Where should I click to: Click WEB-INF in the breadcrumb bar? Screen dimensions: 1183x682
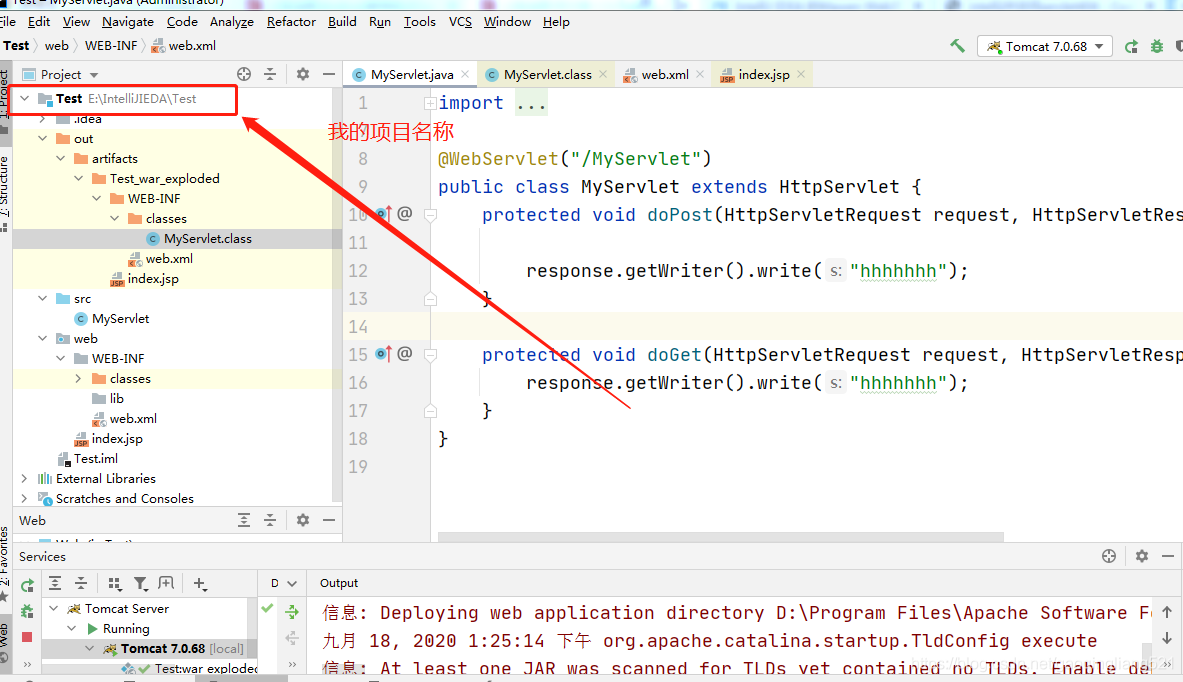pos(111,46)
